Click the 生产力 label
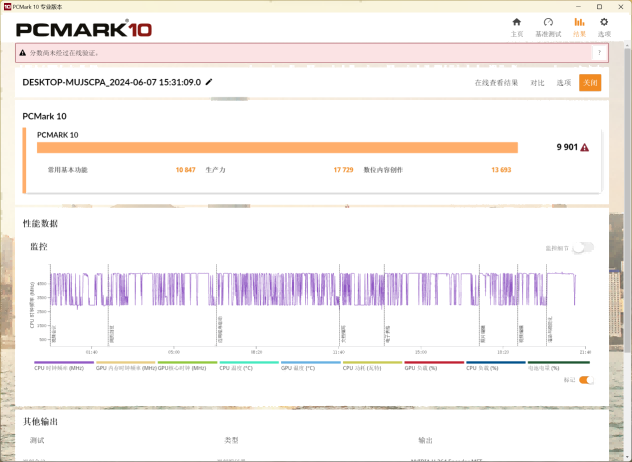 [x=216, y=170]
